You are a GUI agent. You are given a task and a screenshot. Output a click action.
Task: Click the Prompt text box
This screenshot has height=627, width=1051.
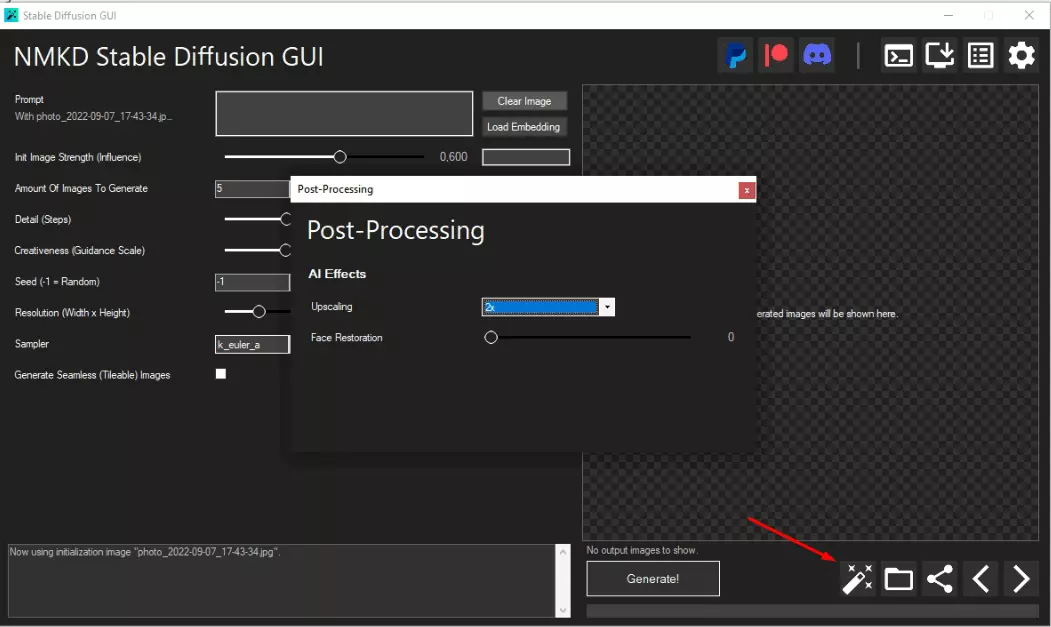(344, 113)
